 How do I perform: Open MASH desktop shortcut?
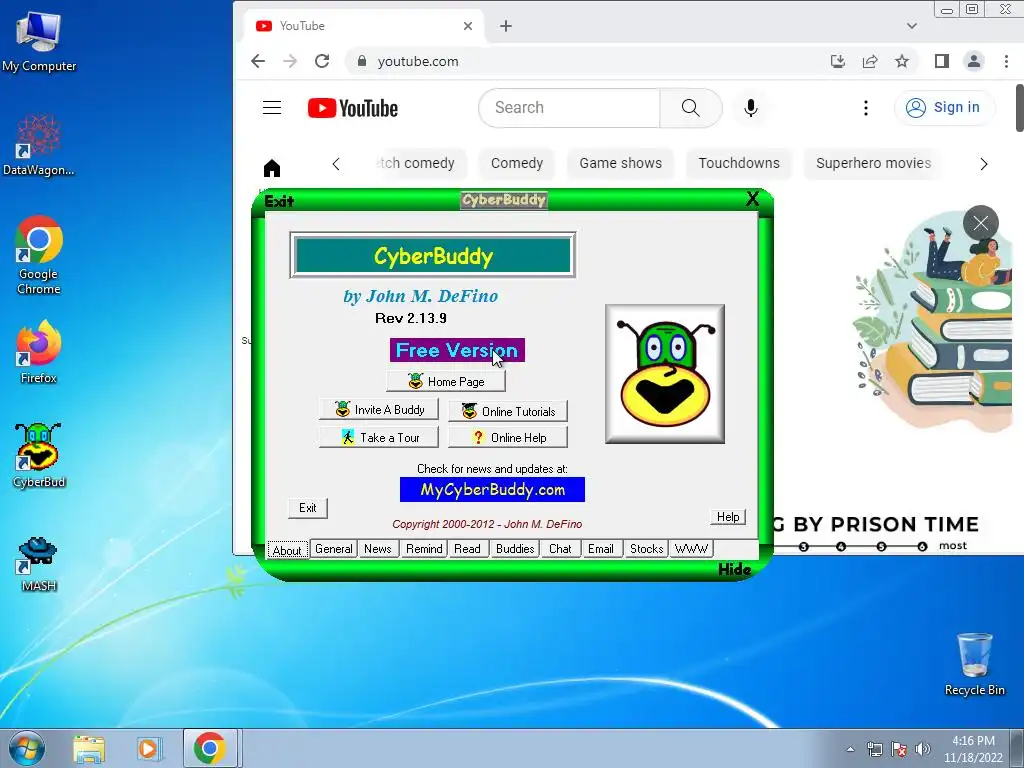(39, 563)
